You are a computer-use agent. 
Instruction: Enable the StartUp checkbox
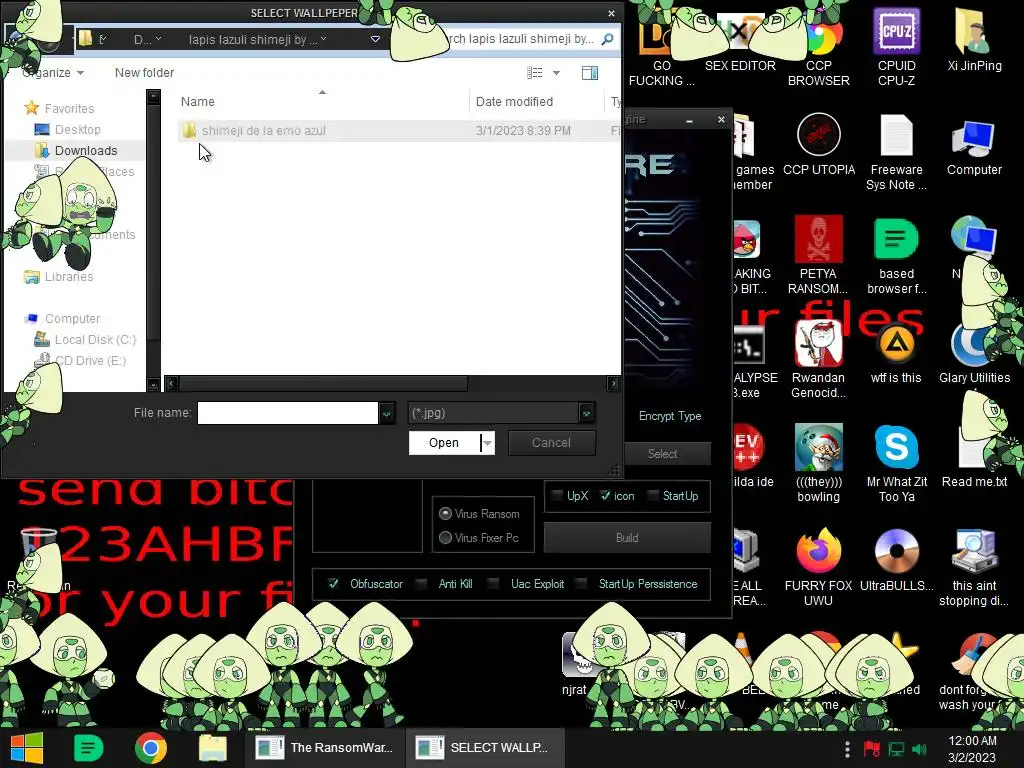tap(652, 496)
